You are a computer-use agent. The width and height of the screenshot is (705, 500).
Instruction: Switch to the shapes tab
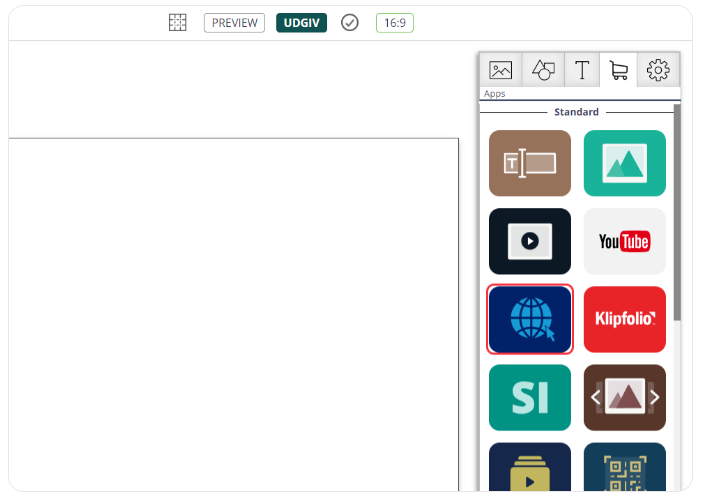pyautogui.click(x=543, y=70)
